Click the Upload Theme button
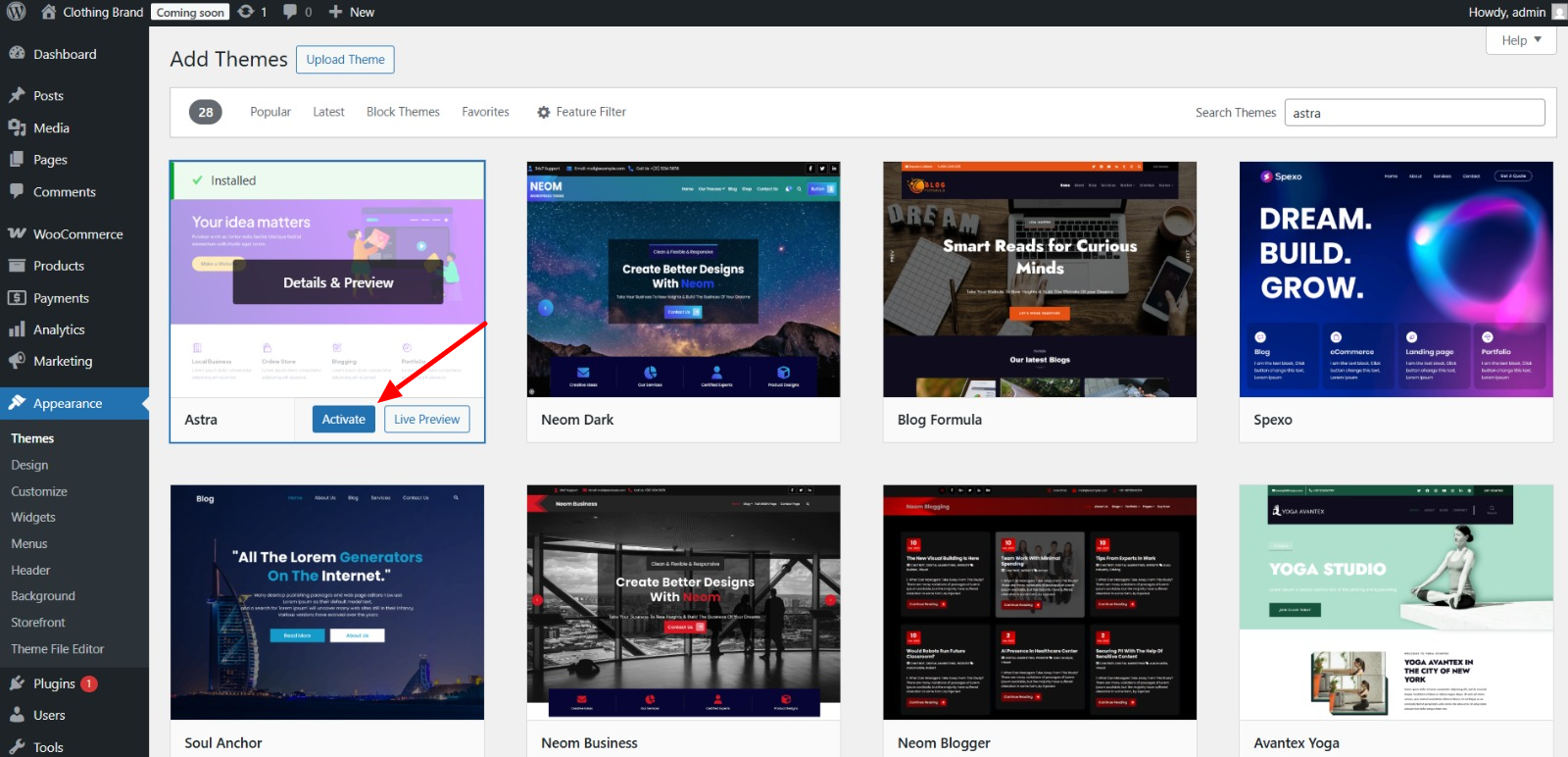This screenshot has width=1568, height=757. [x=345, y=60]
